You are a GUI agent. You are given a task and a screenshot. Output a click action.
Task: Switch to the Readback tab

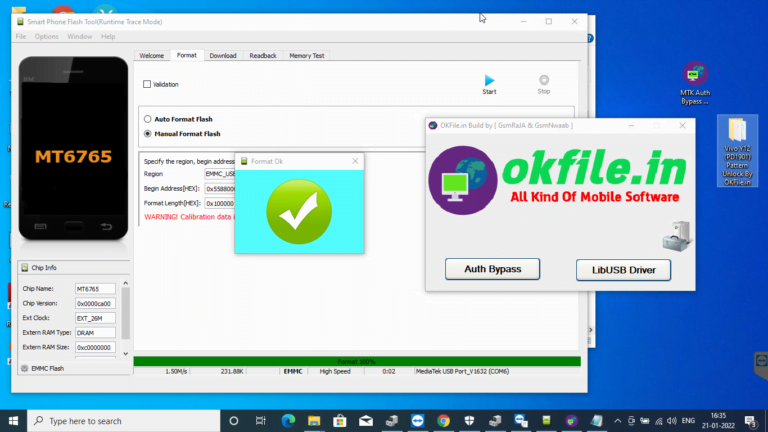point(263,56)
